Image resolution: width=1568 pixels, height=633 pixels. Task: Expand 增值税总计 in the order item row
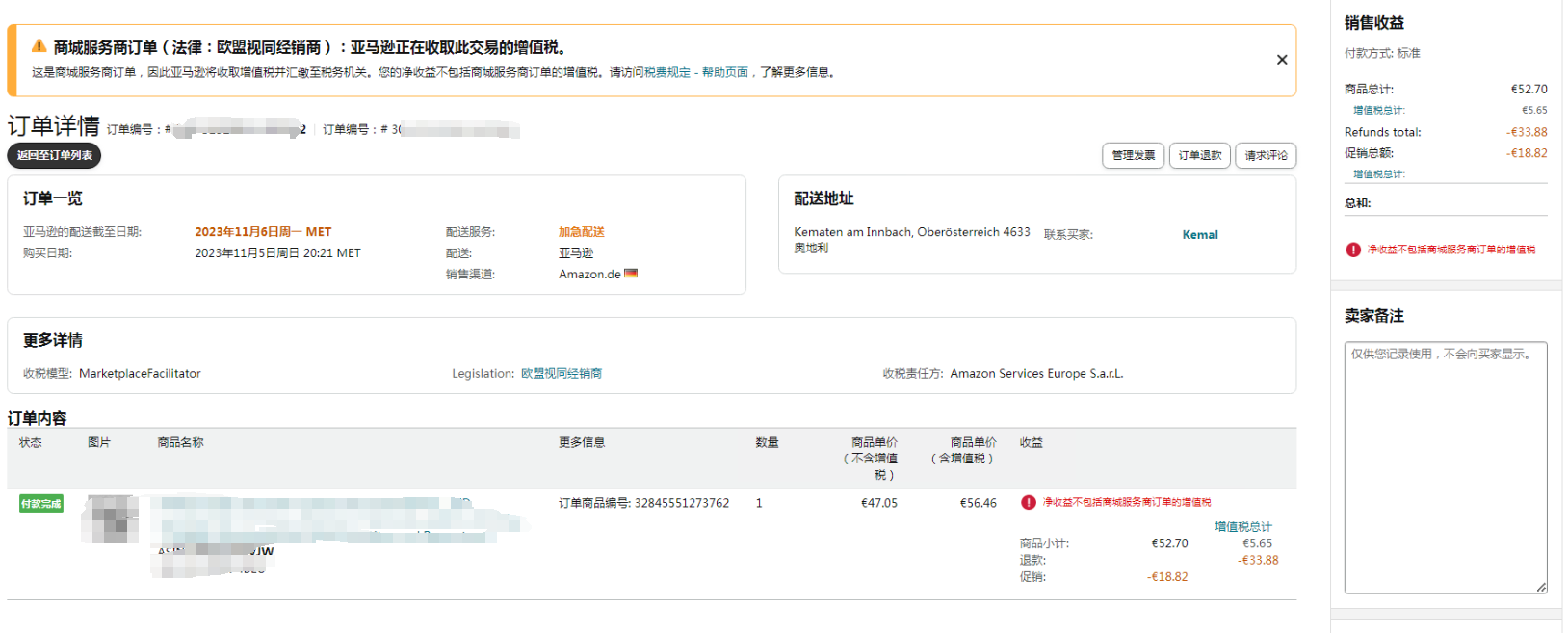(1242, 527)
